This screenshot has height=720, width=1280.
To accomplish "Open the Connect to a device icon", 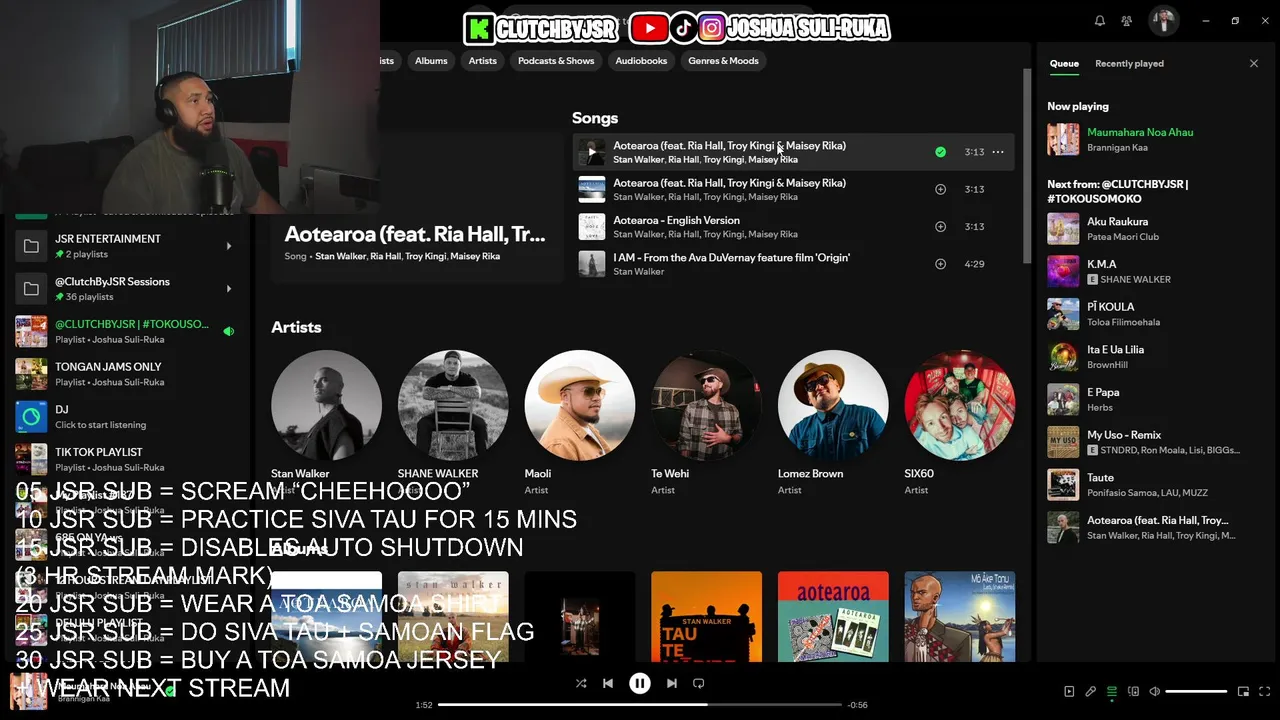I will [1133, 692].
